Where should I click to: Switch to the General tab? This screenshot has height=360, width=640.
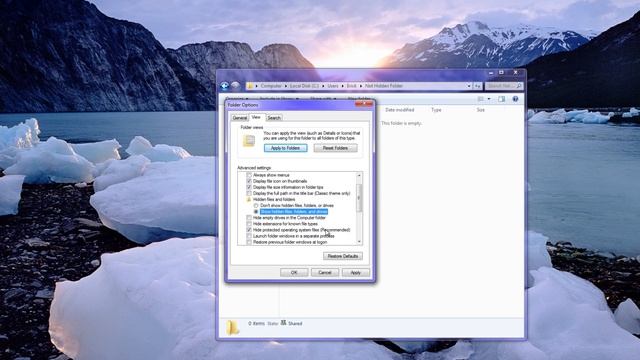(x=240, y=118)
